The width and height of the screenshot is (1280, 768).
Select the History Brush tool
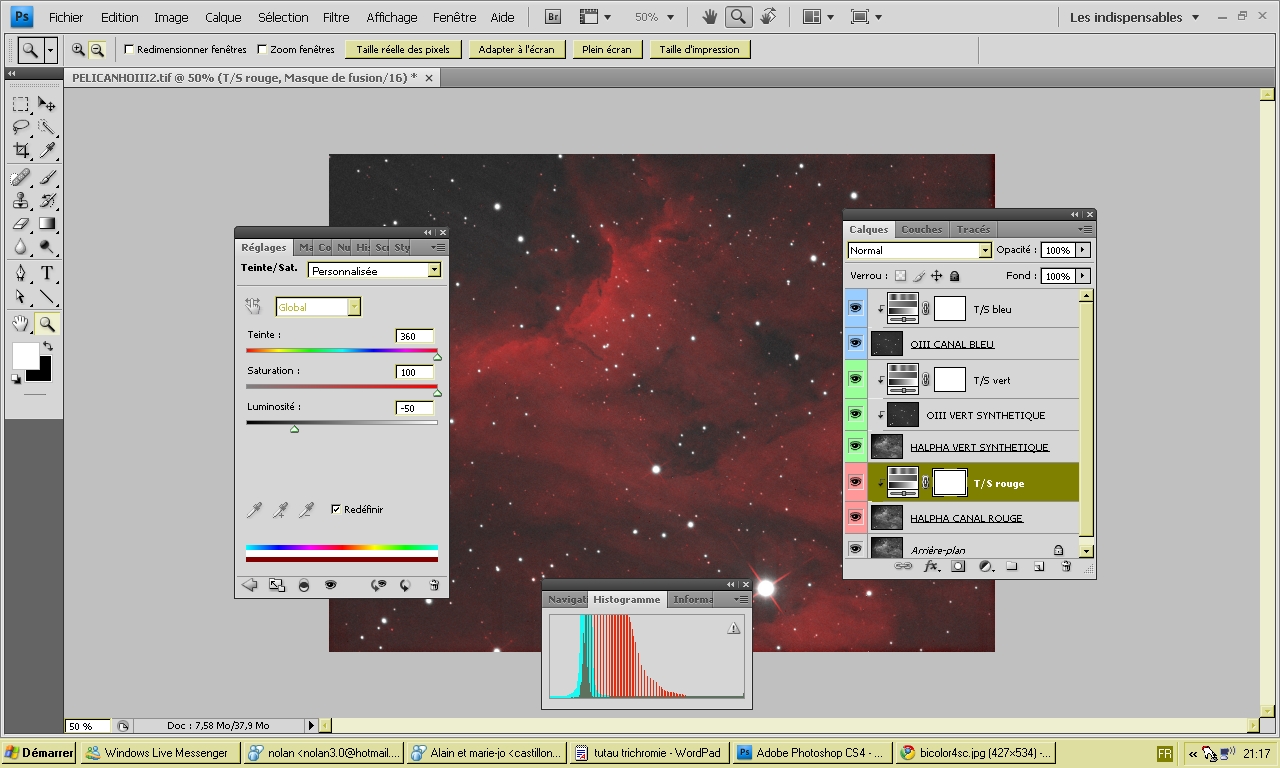click(x=47, y=201)
